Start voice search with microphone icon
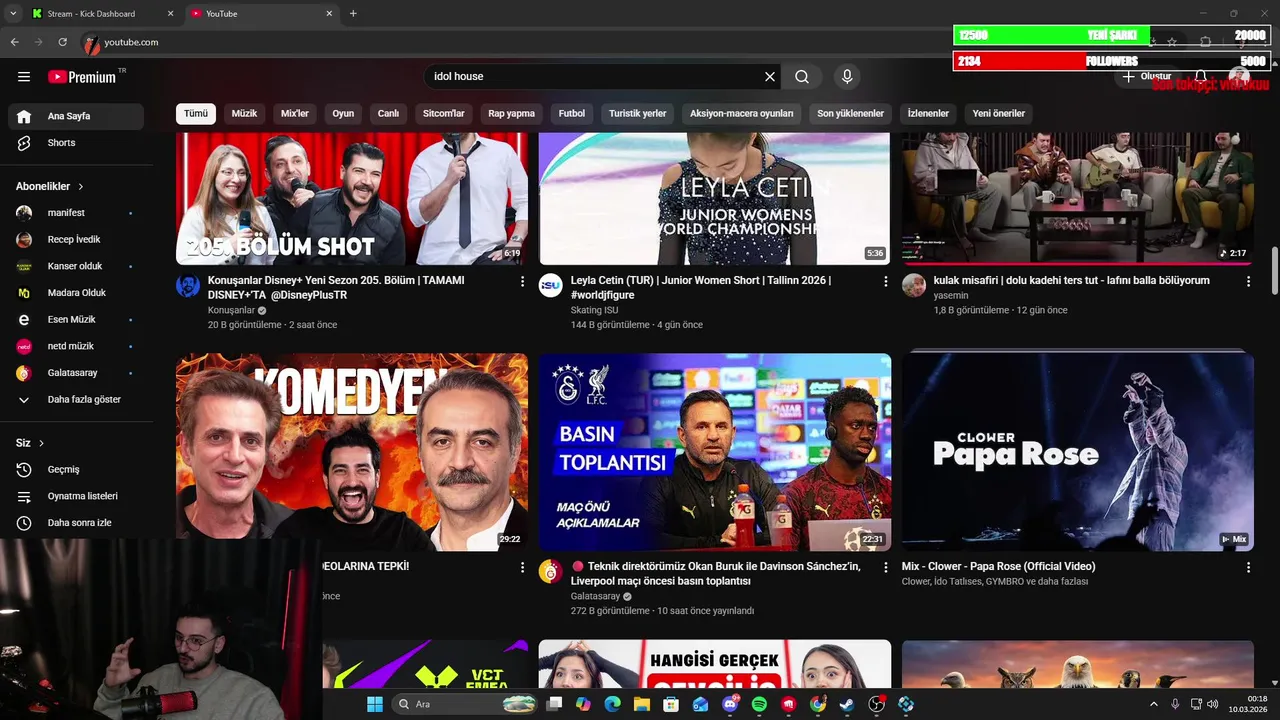 click(x=847, y=77)
